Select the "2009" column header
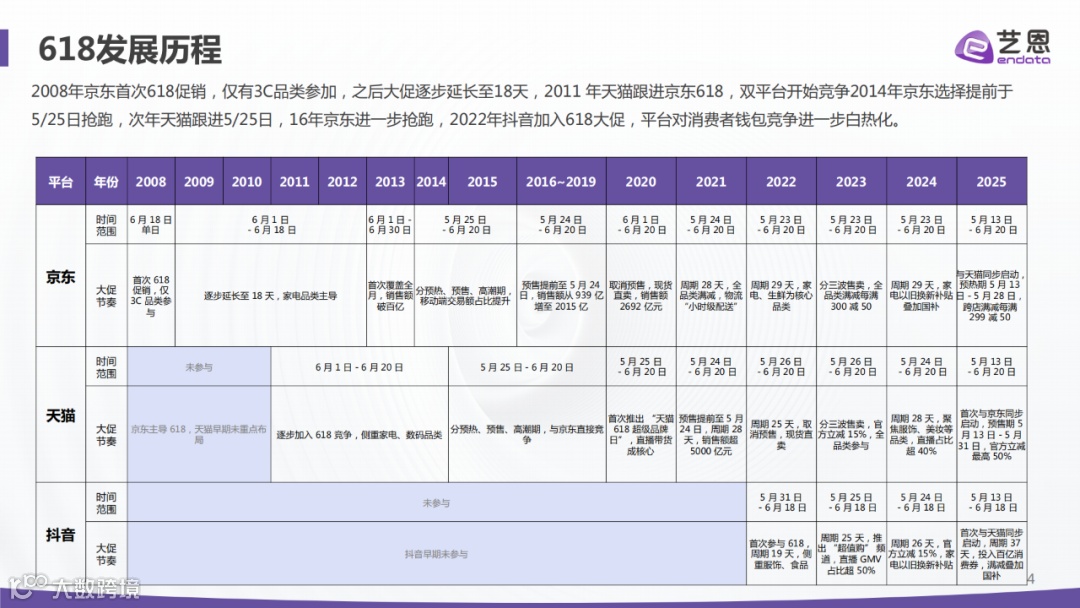Viewport: 1080px width, 608px height. click(x=199, y=182)
